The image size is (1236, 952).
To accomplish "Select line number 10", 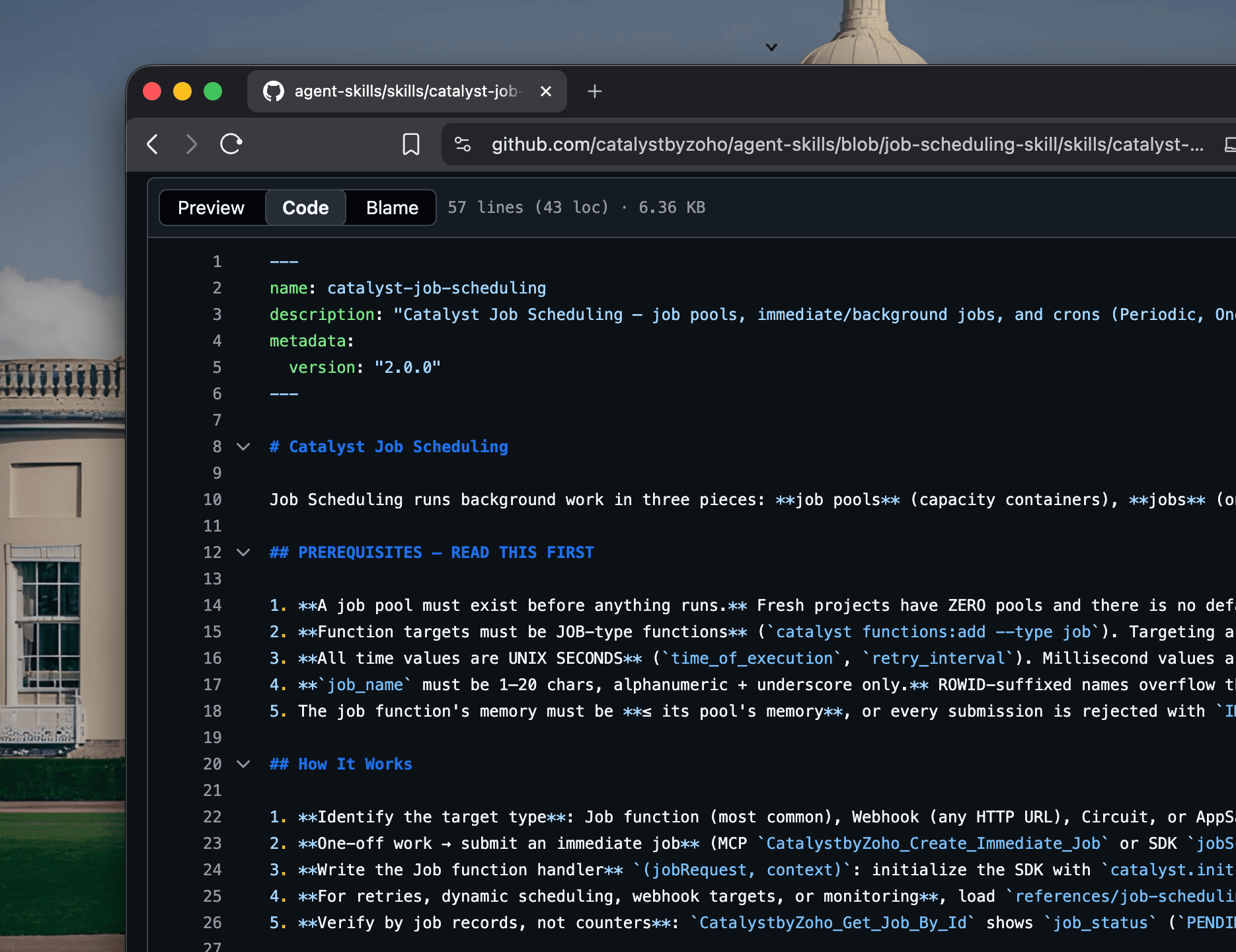I will click(x=212, y=500).
